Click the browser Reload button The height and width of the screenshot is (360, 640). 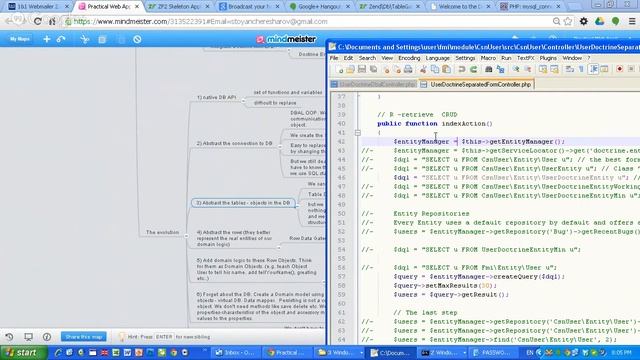[x=38, y=21]
